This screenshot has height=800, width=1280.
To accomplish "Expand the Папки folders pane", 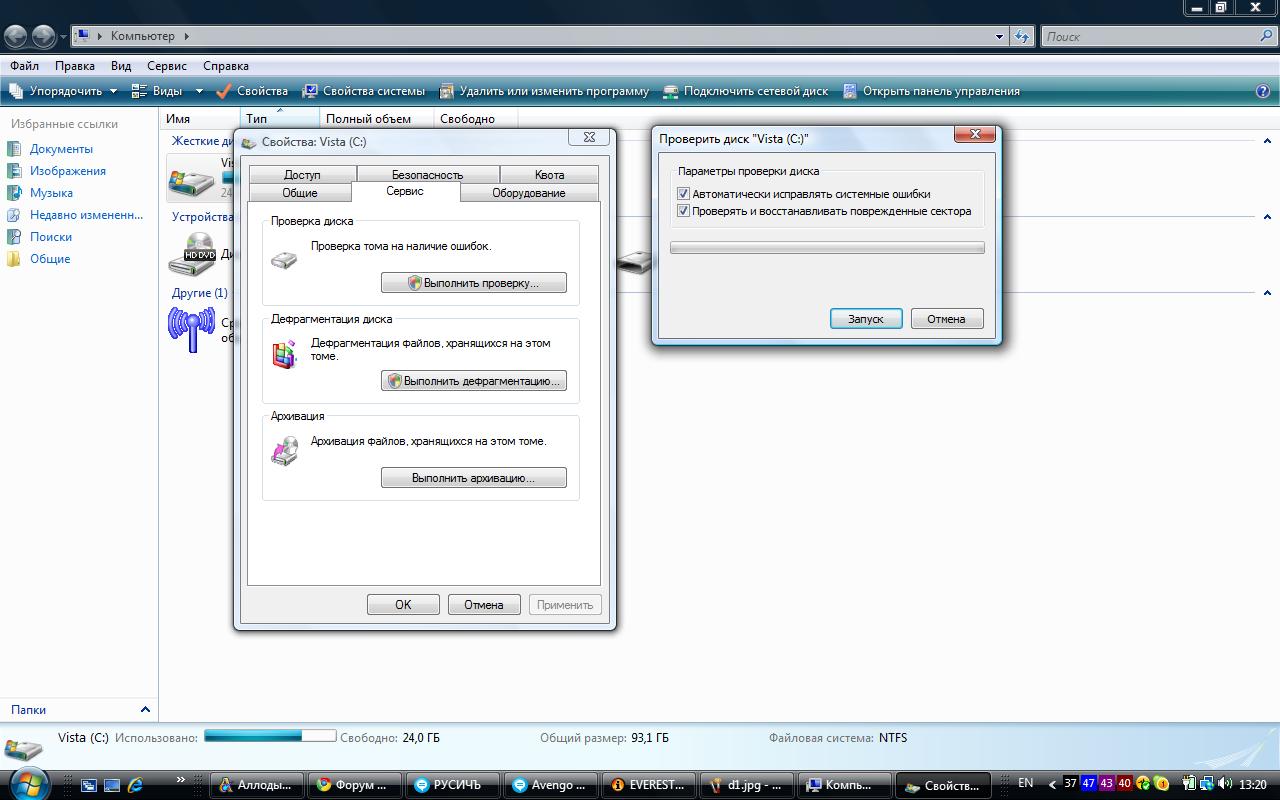I will 145,709.
